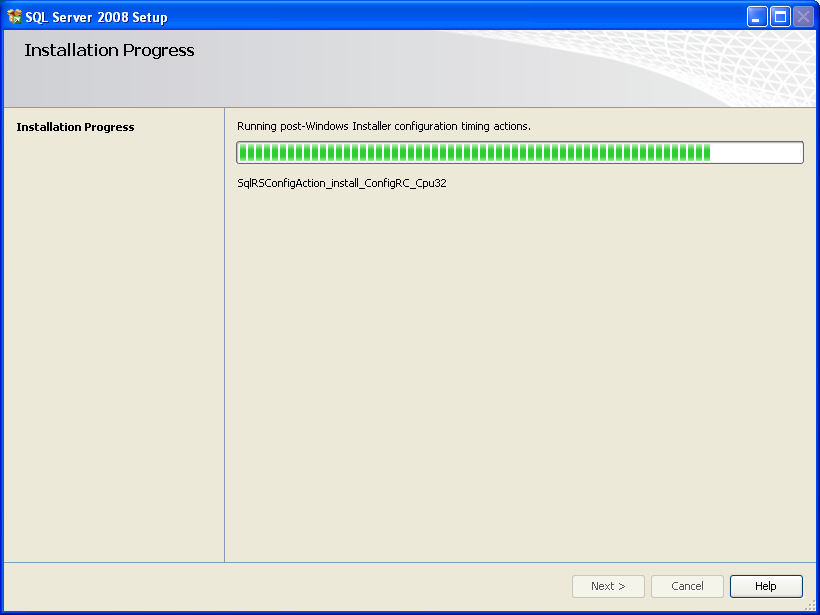Click the Cancel button
The image size is (820, 615).
tap(687, 586)
